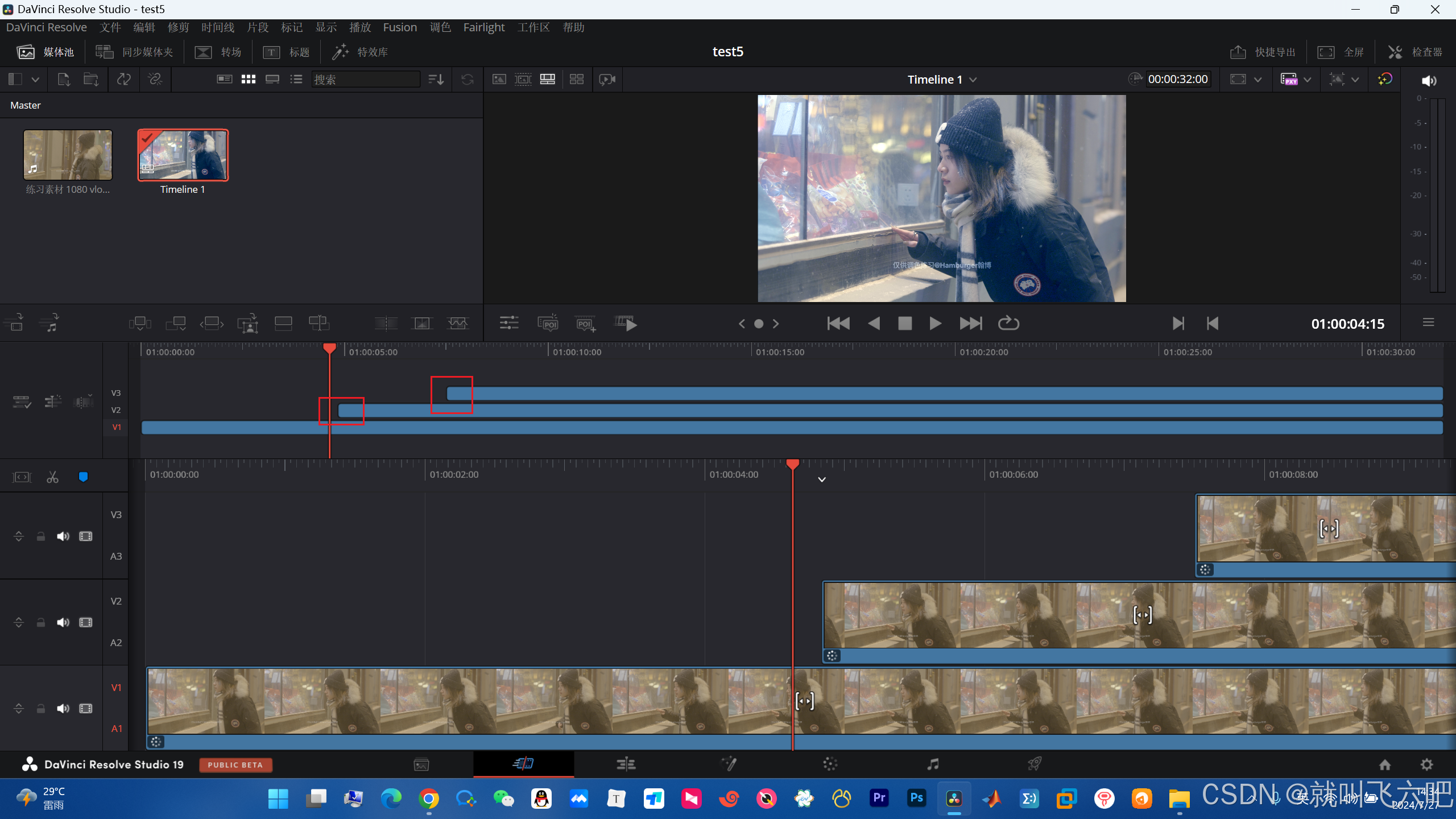Open the 时间线 timeline menu
The height and width of the screenshot is (819, 1456).
[217, 27]
